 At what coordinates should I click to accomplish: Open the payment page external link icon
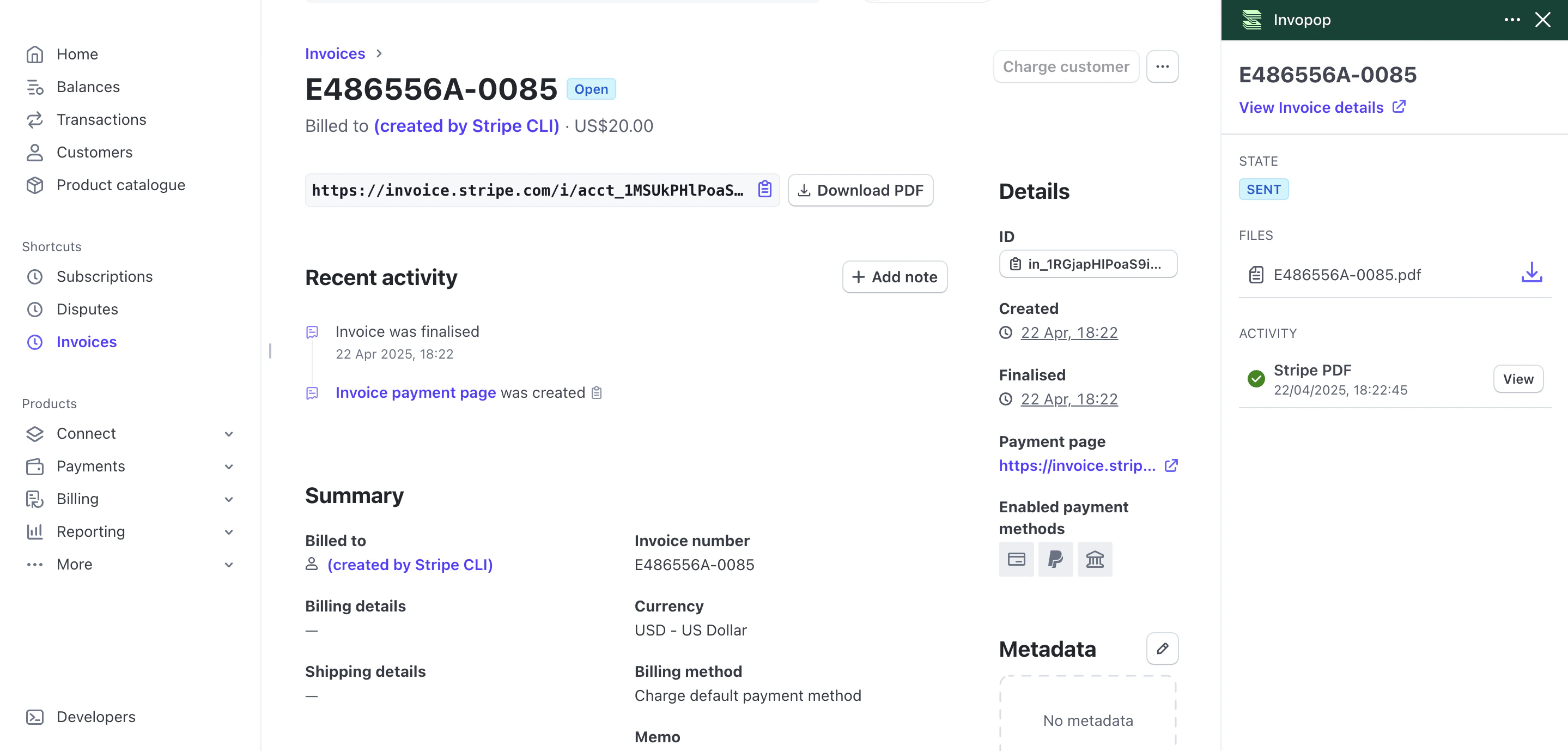coord(1170,465)
